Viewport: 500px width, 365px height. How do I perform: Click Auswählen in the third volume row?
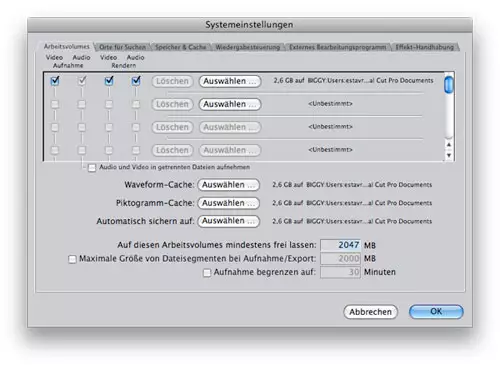[230, 127]
